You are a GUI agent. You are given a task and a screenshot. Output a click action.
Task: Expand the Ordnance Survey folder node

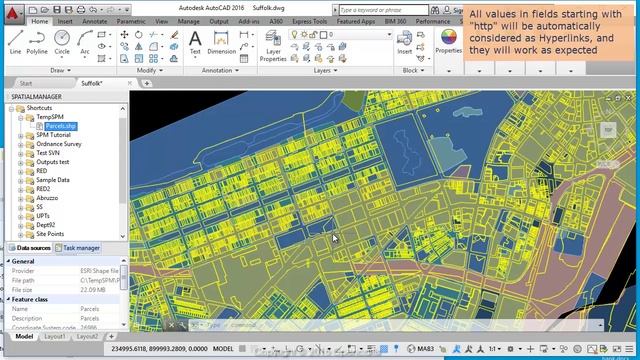[20, 144]
